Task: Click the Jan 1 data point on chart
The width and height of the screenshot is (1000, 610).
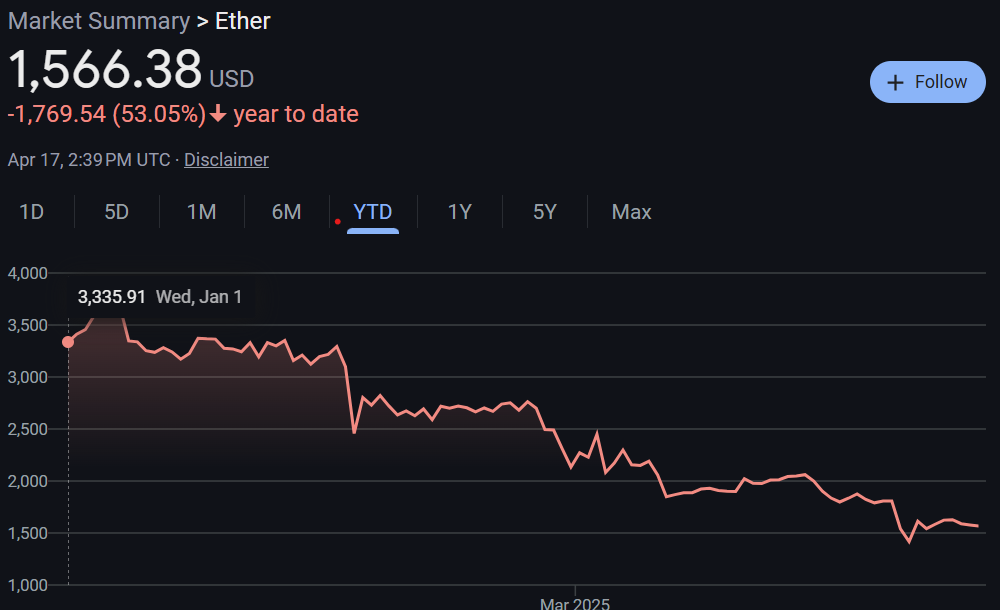Action: click(68, 342)
